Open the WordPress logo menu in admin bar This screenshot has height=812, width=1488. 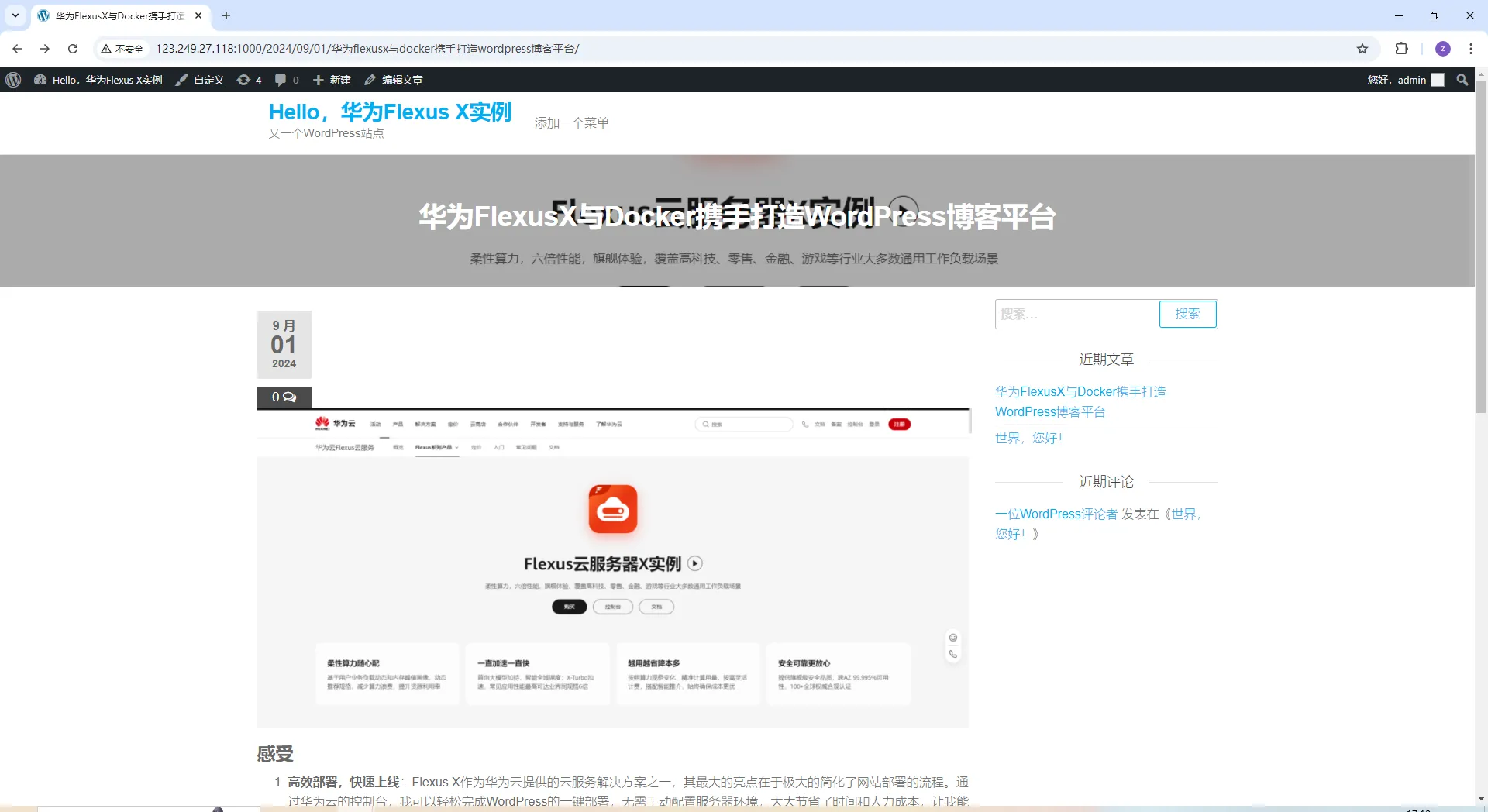coord(13,80)
